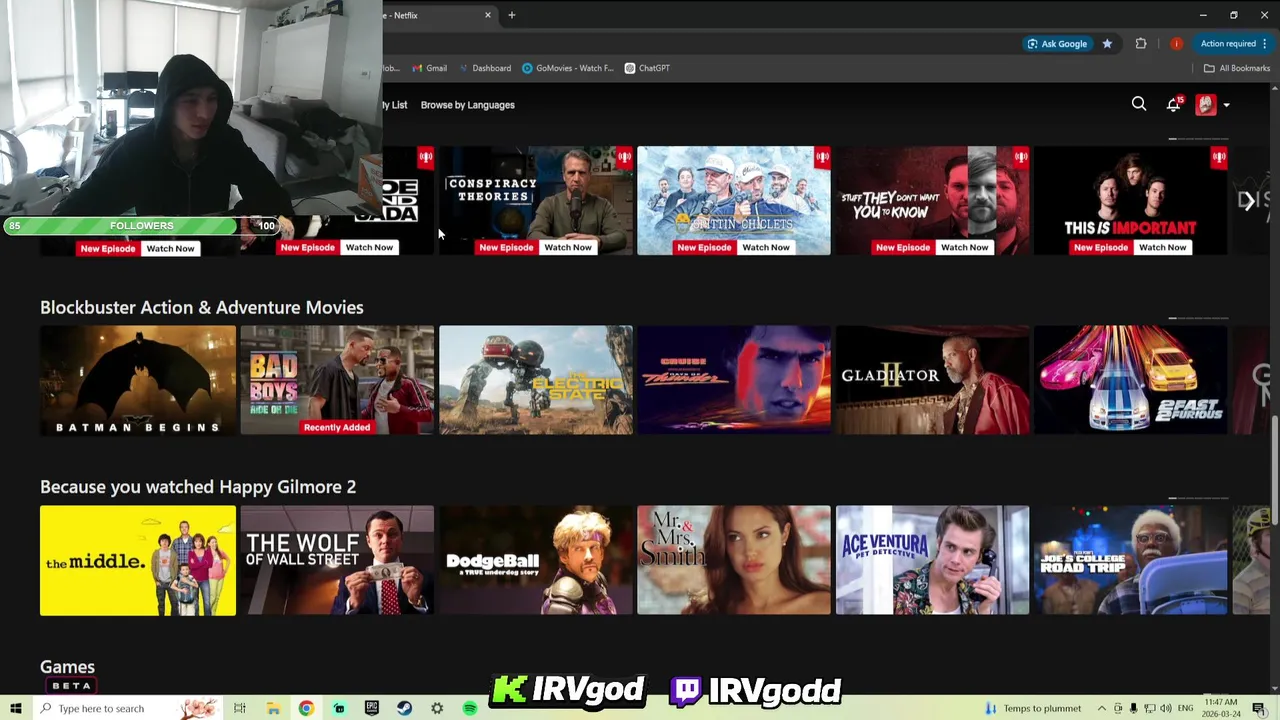1280x720 pixels.
Task: Open volume control in tray
Action: pyautogui.click(x=1165, y=708)
